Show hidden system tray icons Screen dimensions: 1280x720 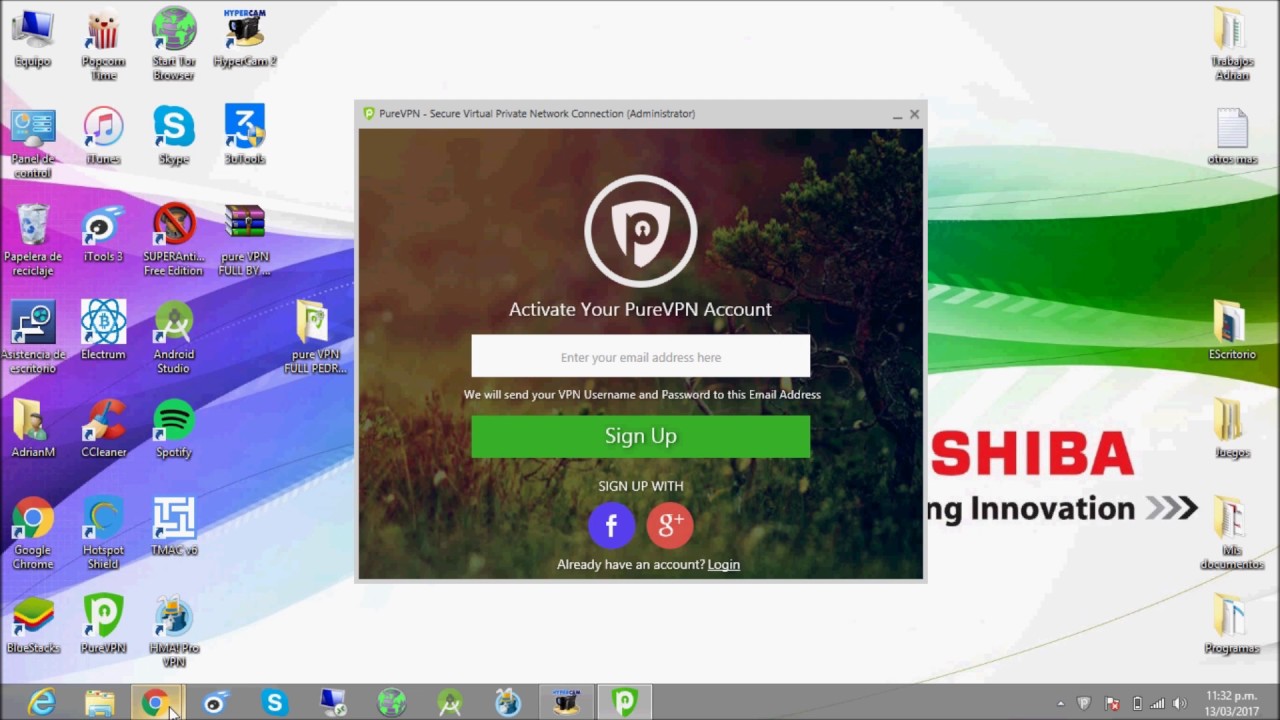[1060, 704]
